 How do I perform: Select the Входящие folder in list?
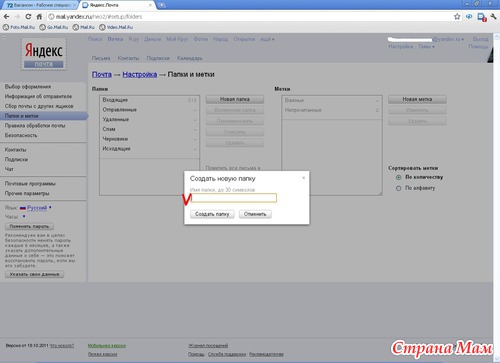(x=149, y=100)
